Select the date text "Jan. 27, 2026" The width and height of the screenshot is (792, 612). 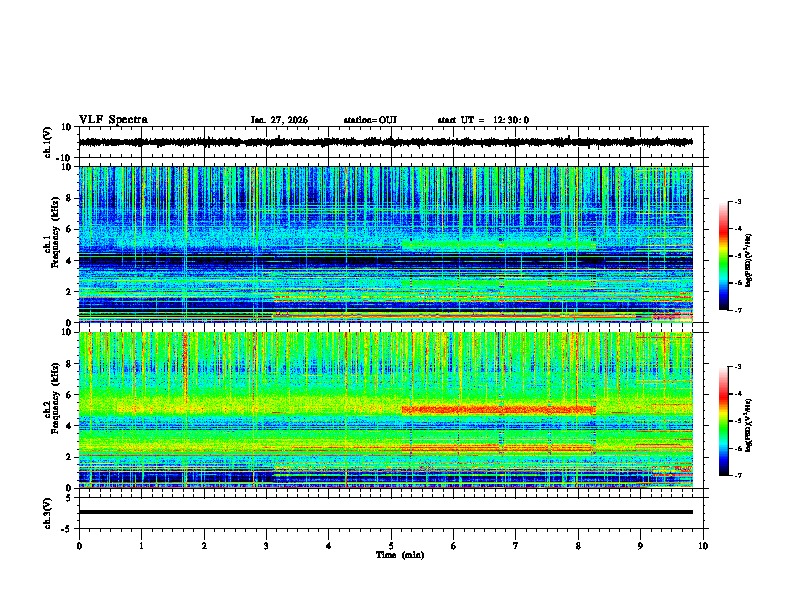(279, 120)
